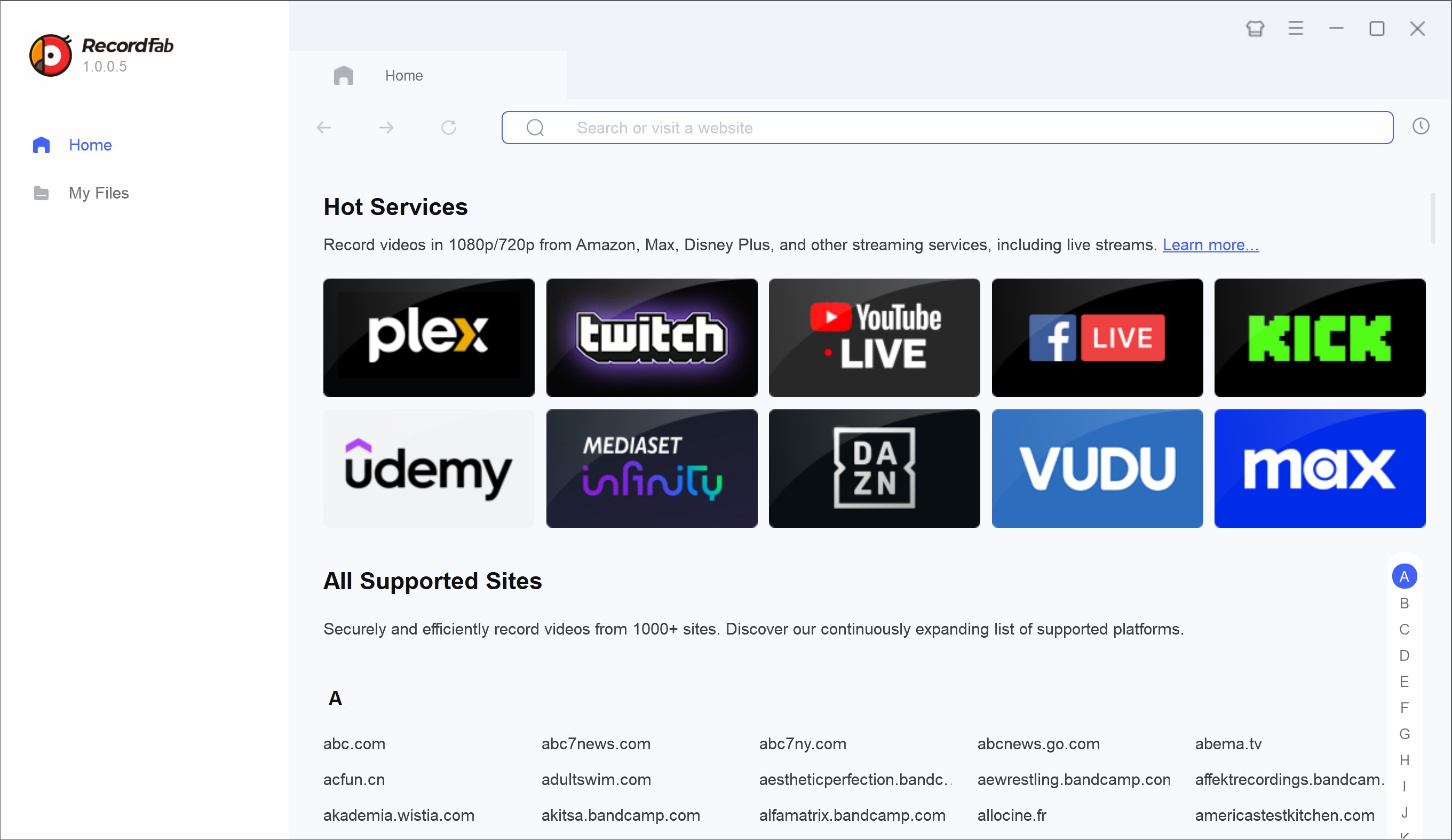The height and width of the screenshot is (840, 1452).
Task: Follow the Learn more... link
Action: click(x=1211, y=245)
